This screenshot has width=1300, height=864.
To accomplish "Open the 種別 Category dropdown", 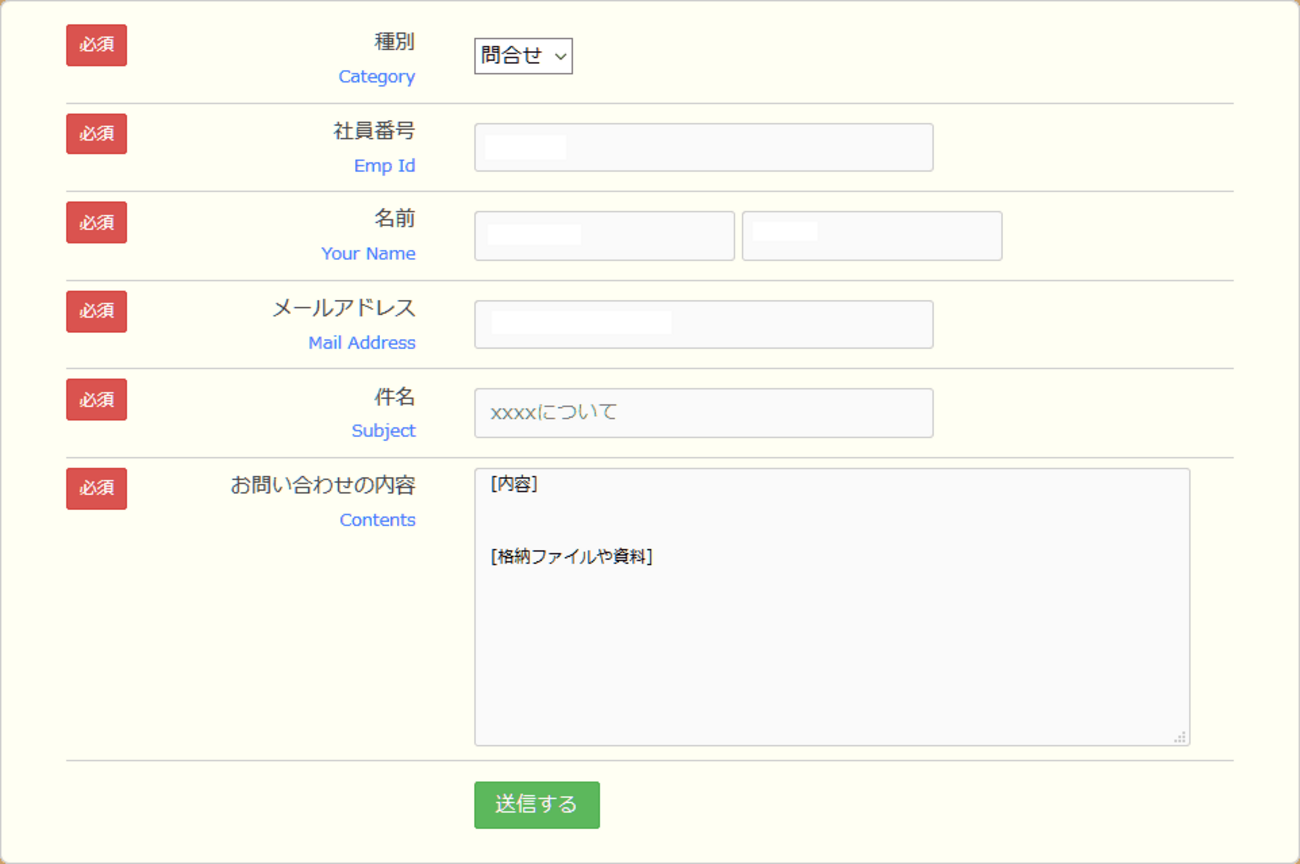I will 523,57.
